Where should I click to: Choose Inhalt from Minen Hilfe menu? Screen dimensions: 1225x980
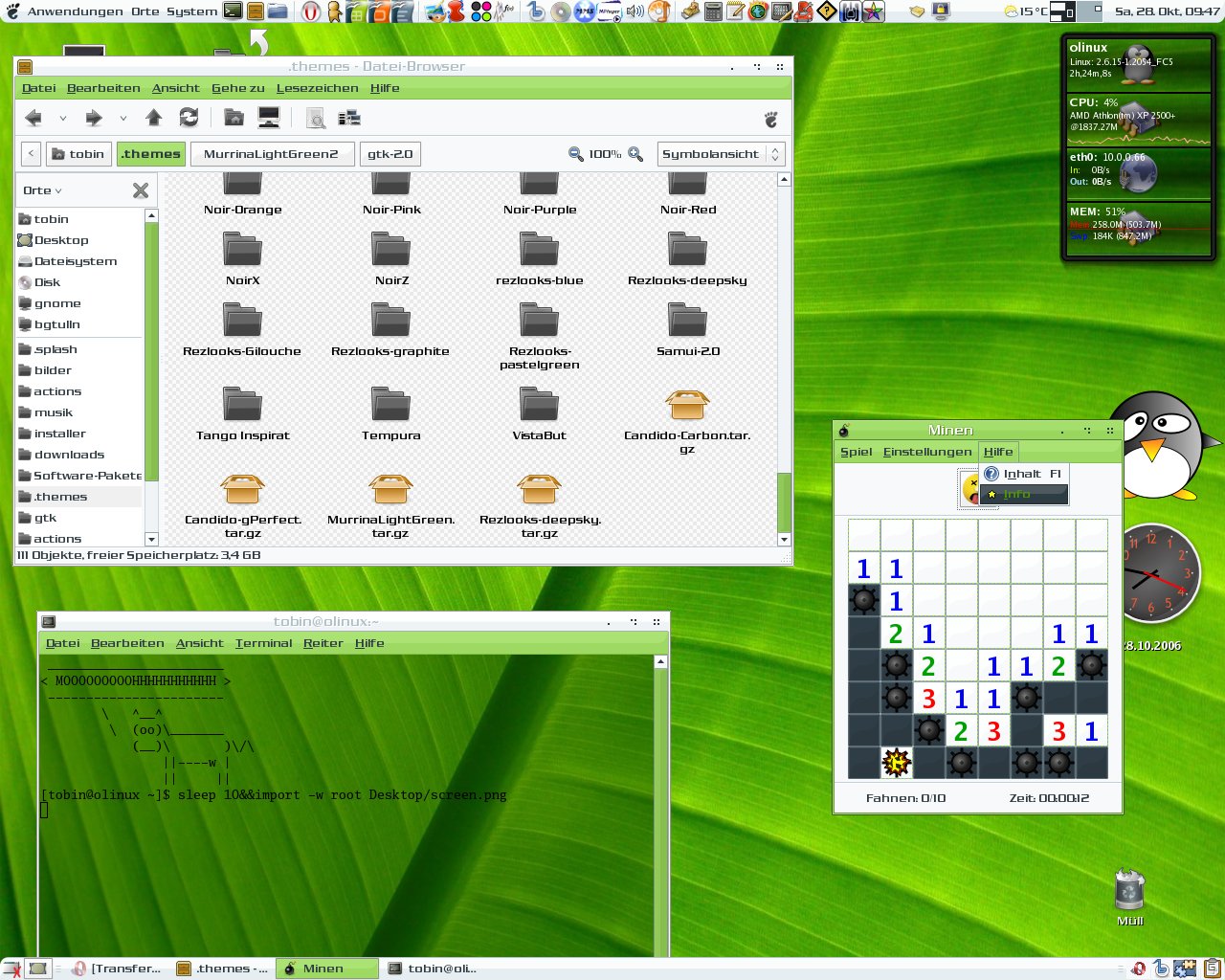point(1024,474)
